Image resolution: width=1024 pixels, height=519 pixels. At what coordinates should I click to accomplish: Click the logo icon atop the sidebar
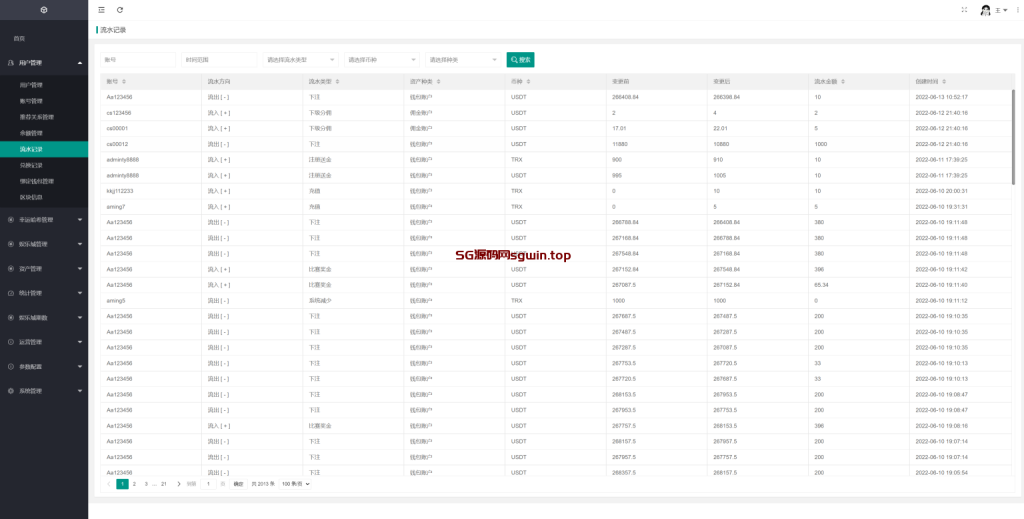[x=44, y=10]
